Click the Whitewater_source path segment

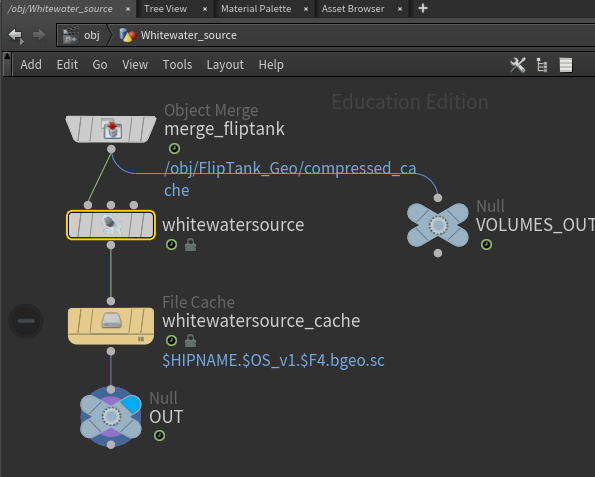coord(178,35)
